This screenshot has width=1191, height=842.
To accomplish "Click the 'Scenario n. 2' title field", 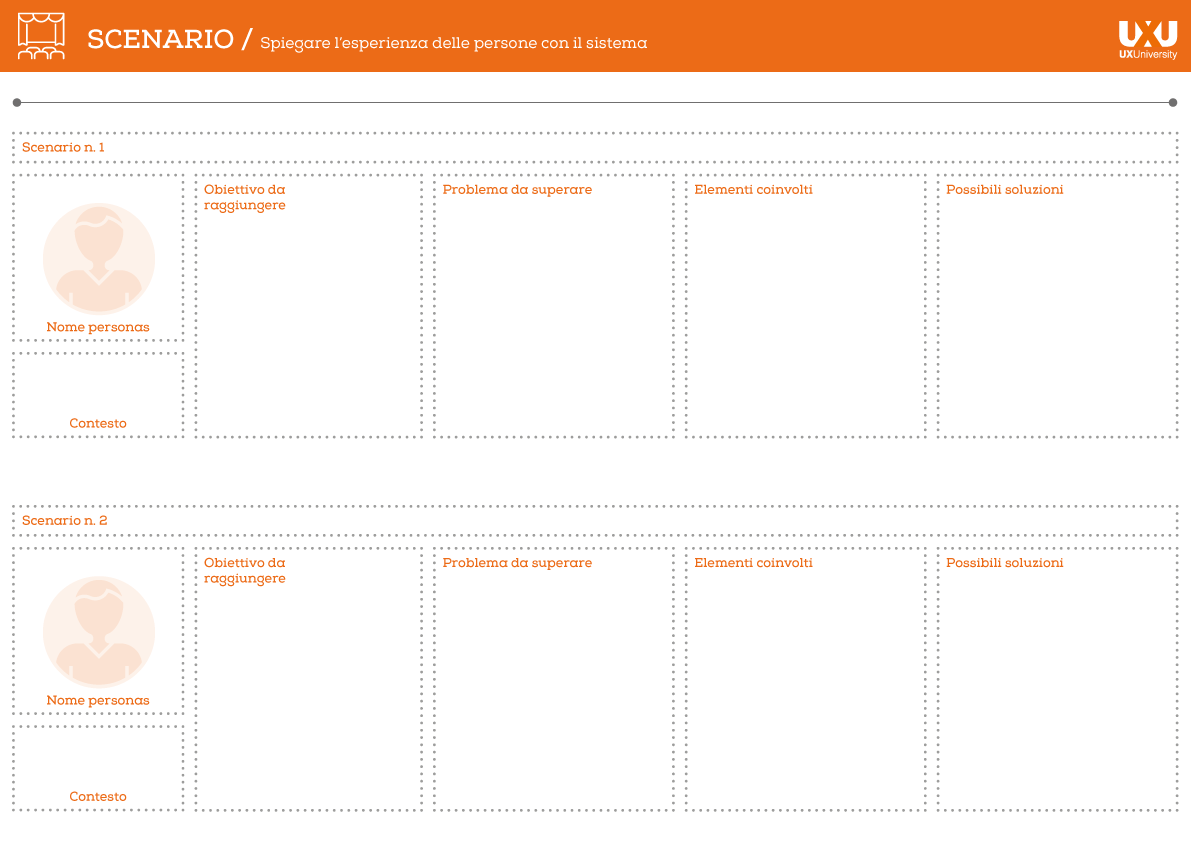I will coord(594,521).
